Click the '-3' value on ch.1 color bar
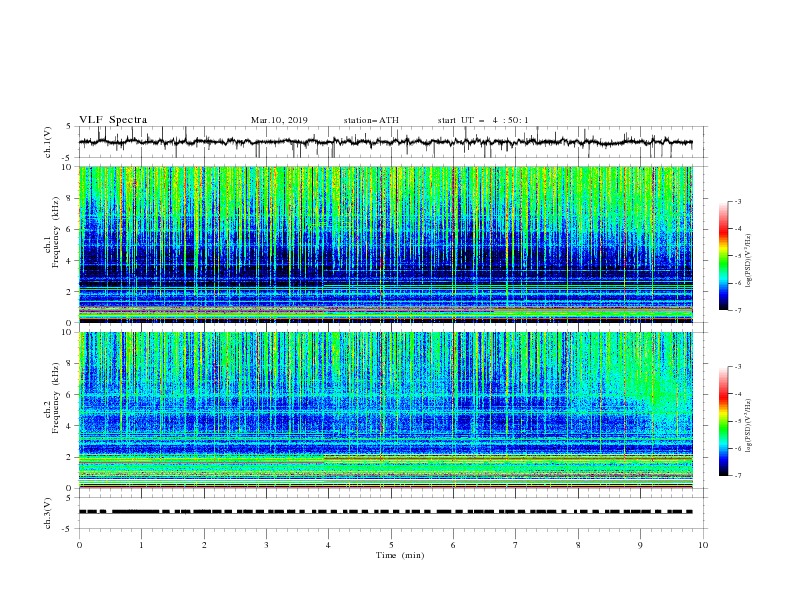Screen dimensions: 792x612 (x=737, y=201)
